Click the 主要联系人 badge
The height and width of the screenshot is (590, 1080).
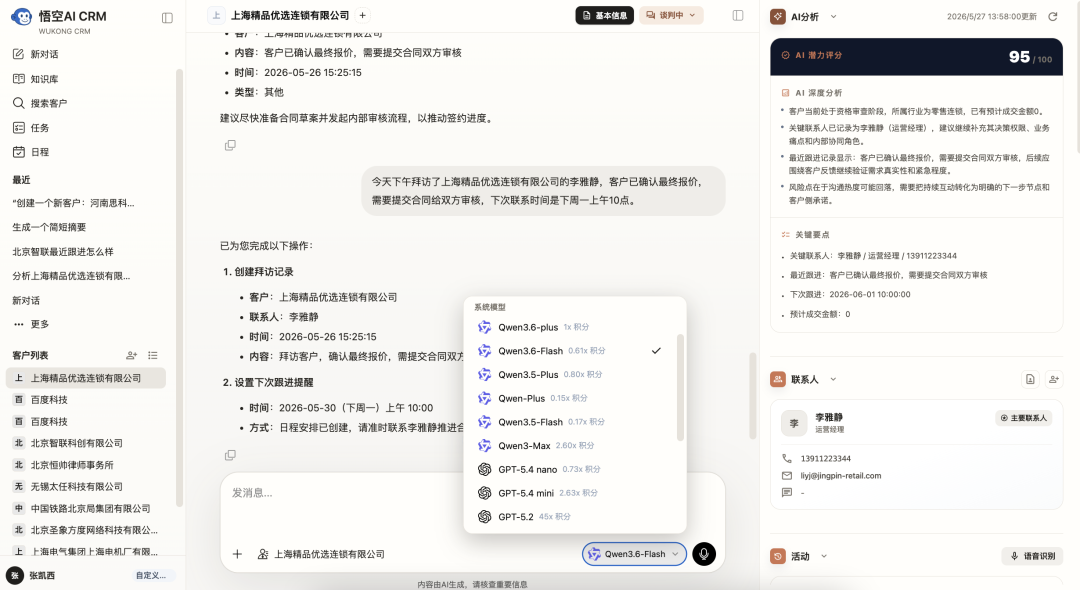click(1024, 418)
